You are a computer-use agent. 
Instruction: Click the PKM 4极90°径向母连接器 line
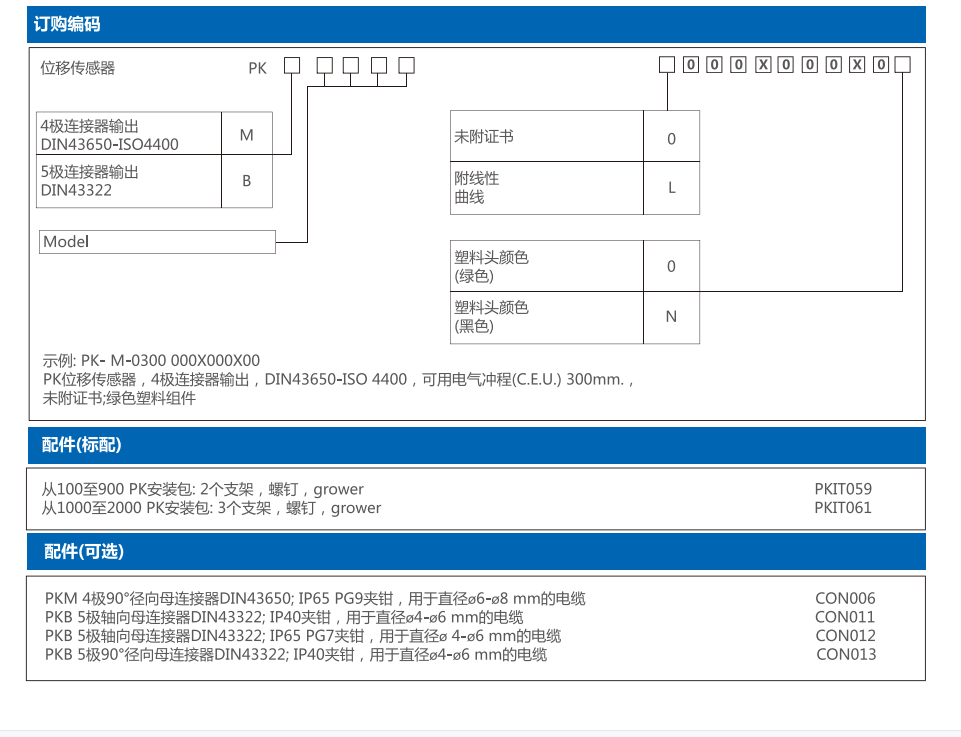click(315, 599)
